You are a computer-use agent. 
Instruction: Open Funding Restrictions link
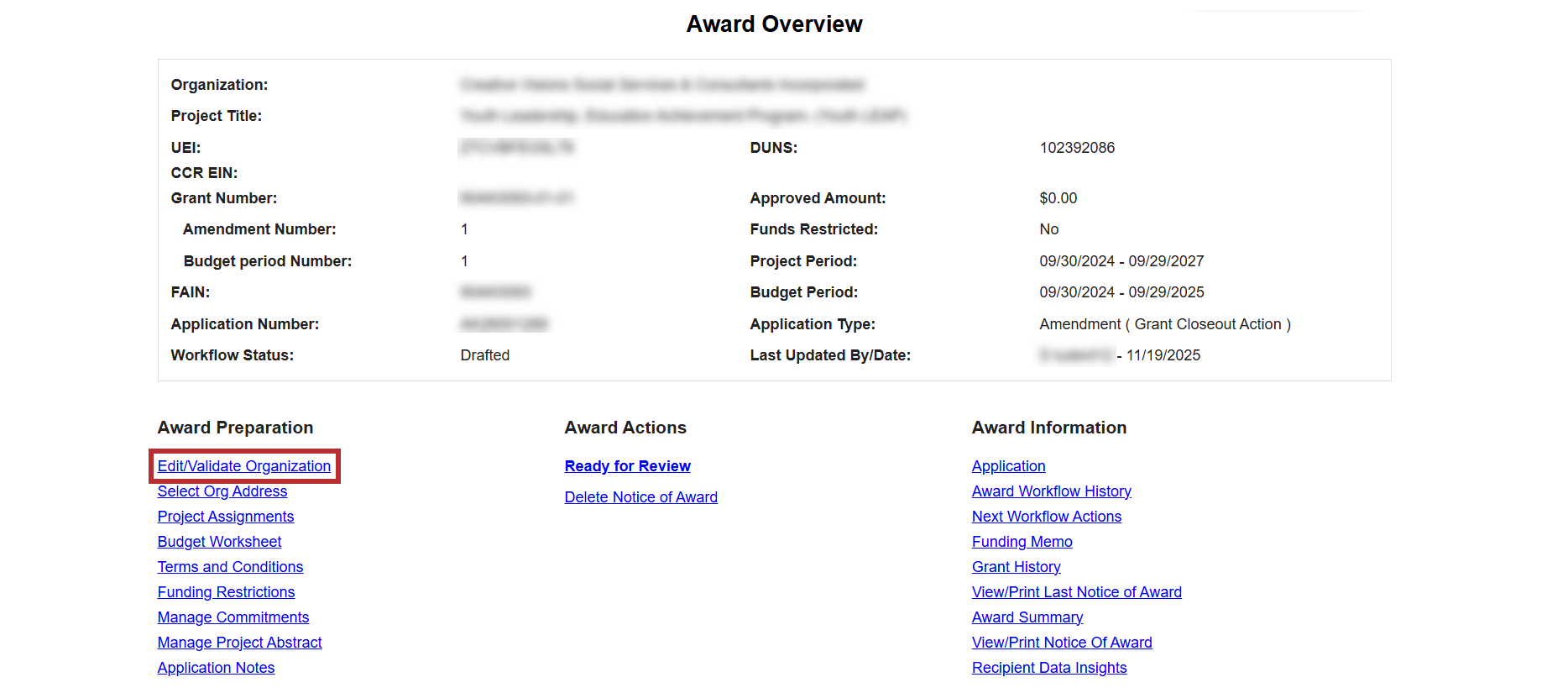226,592
